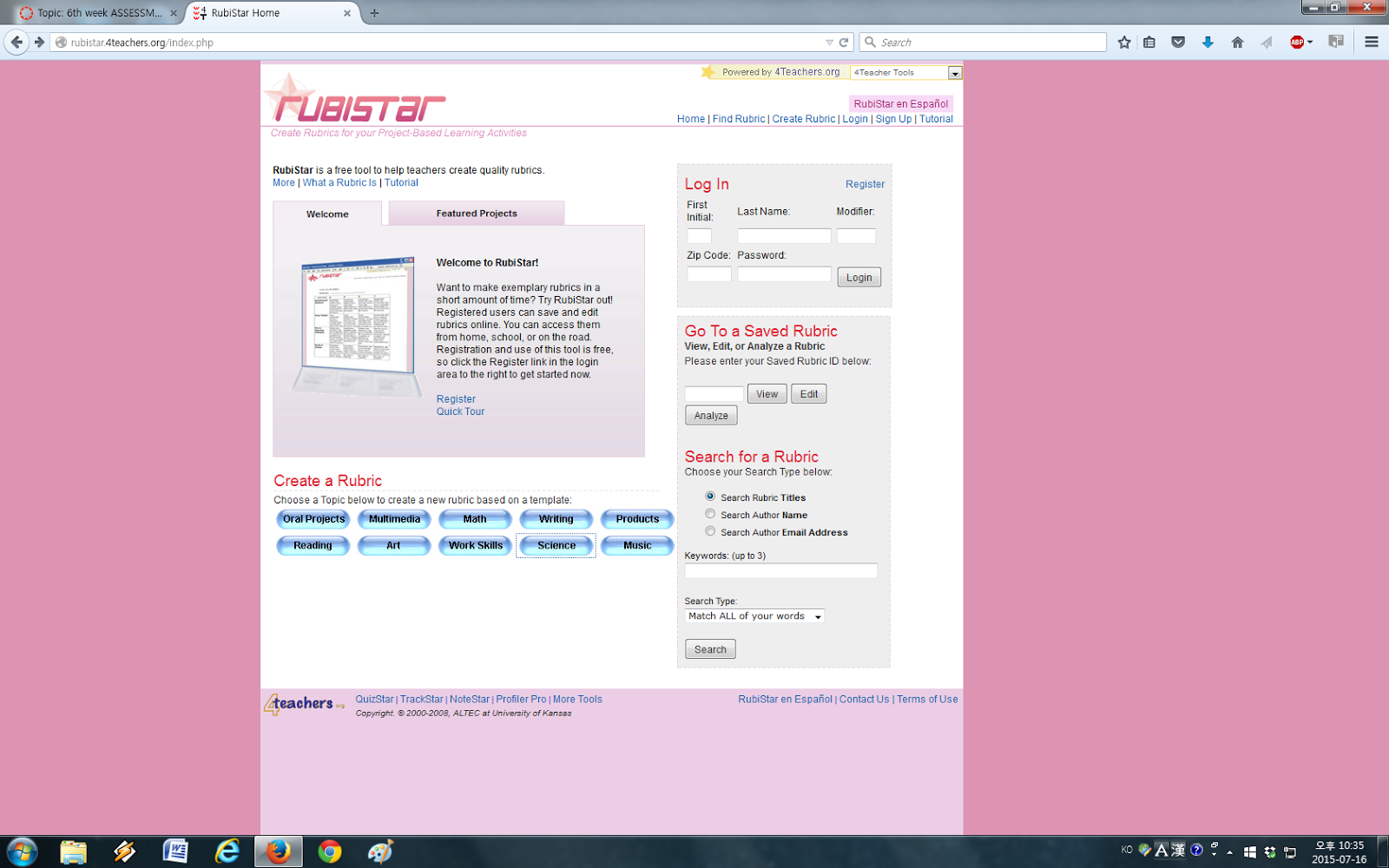
Task: Select Search Rubric Titles option
Action: click(x=710, y=496)
